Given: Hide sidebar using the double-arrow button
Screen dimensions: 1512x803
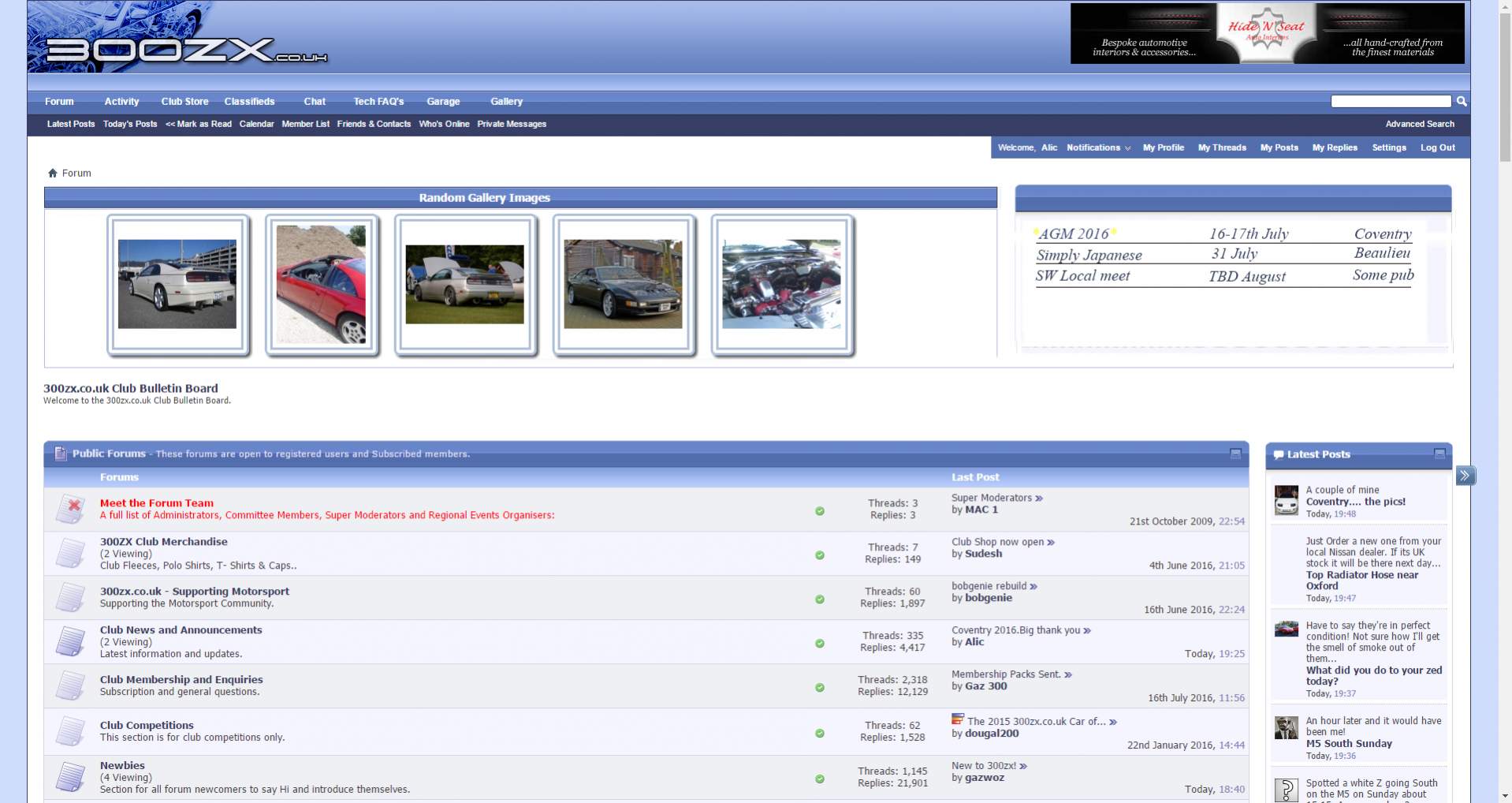Looking at the screenshot, I should coord(1465,476).
